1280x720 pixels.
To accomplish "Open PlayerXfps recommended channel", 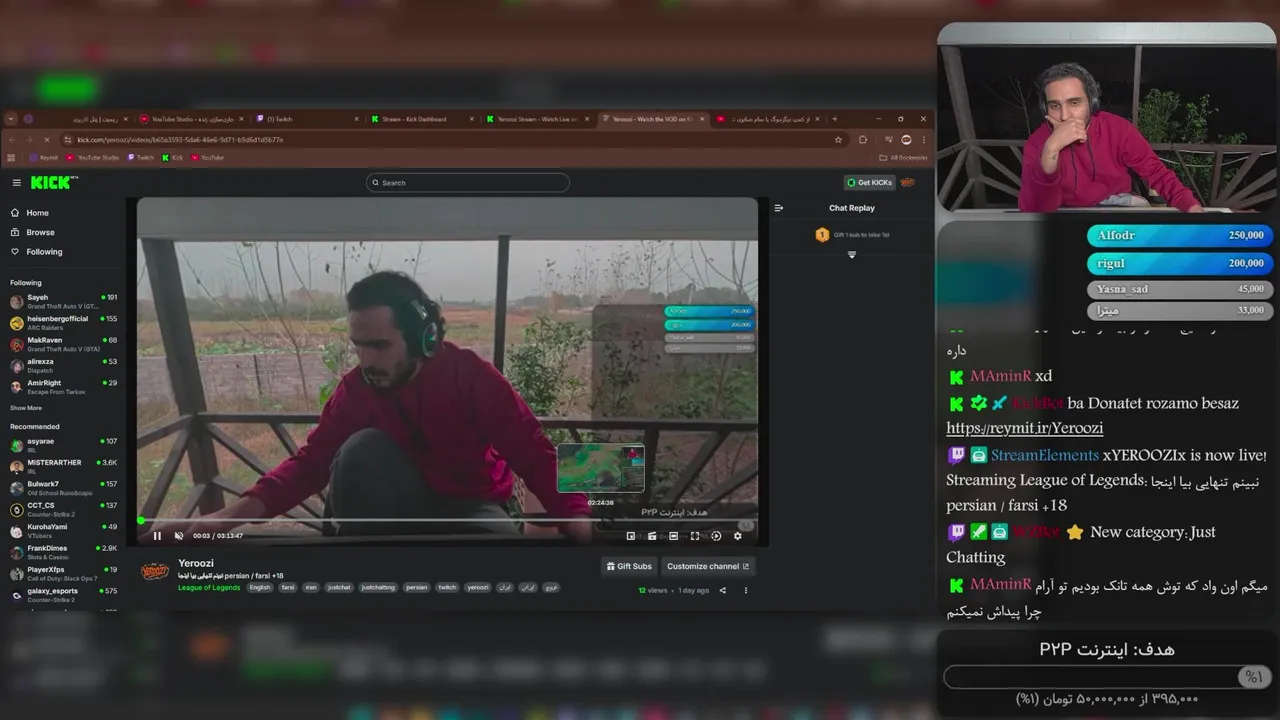I will click(x=64, y=574).
